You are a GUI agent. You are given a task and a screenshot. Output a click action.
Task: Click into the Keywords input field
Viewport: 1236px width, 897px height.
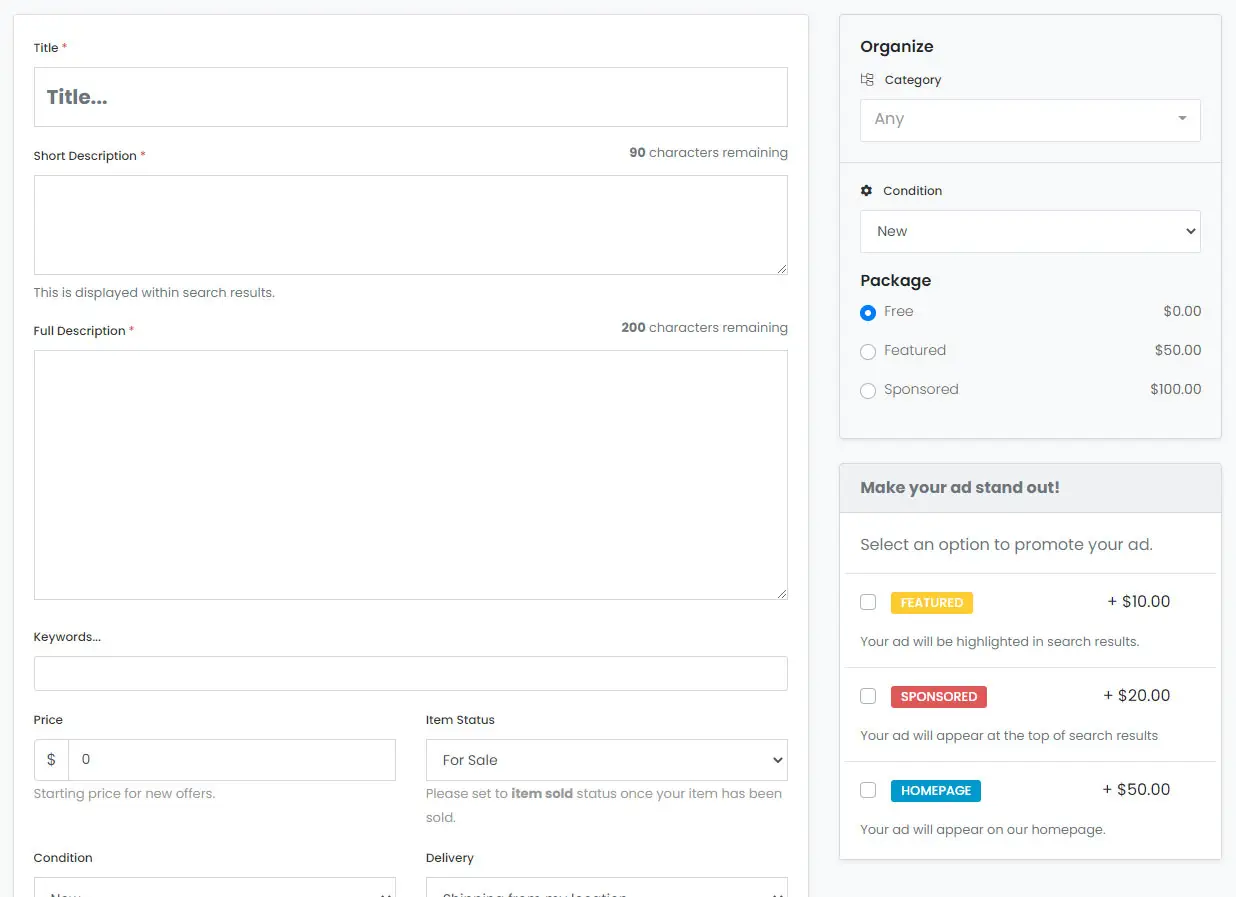(x=411, y=673)
